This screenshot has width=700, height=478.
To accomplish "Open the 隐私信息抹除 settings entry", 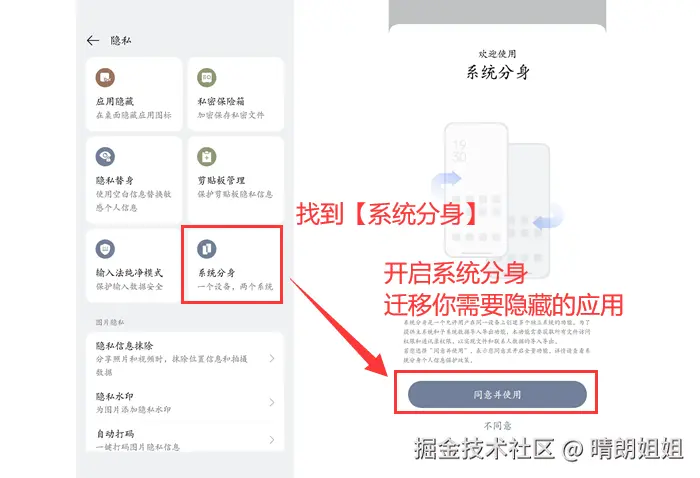I will [x=185, y=358].
